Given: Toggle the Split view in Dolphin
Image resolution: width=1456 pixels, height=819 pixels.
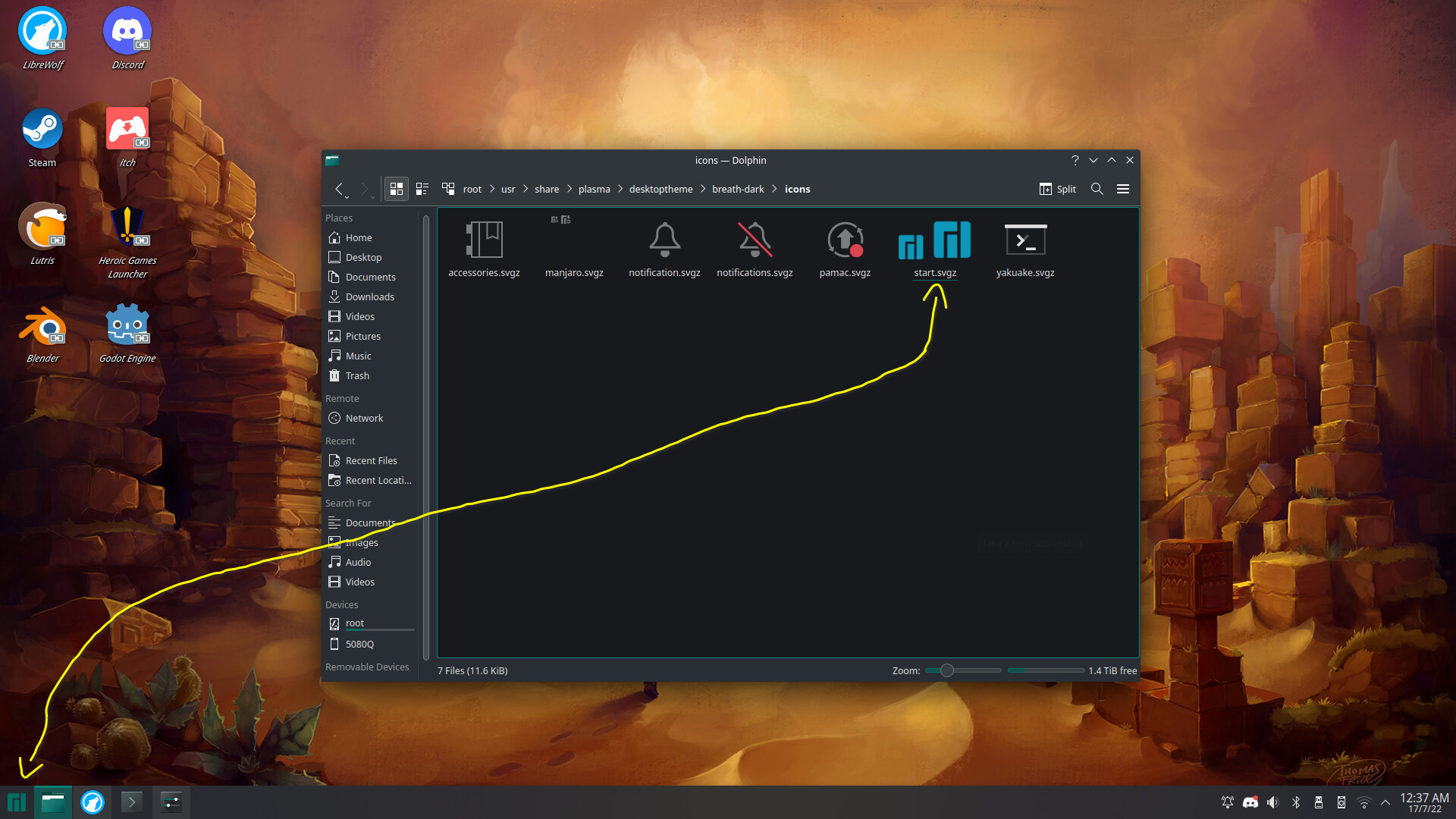Looking at the screenshot, I should pyautogui.click(x=1057, y=189).
